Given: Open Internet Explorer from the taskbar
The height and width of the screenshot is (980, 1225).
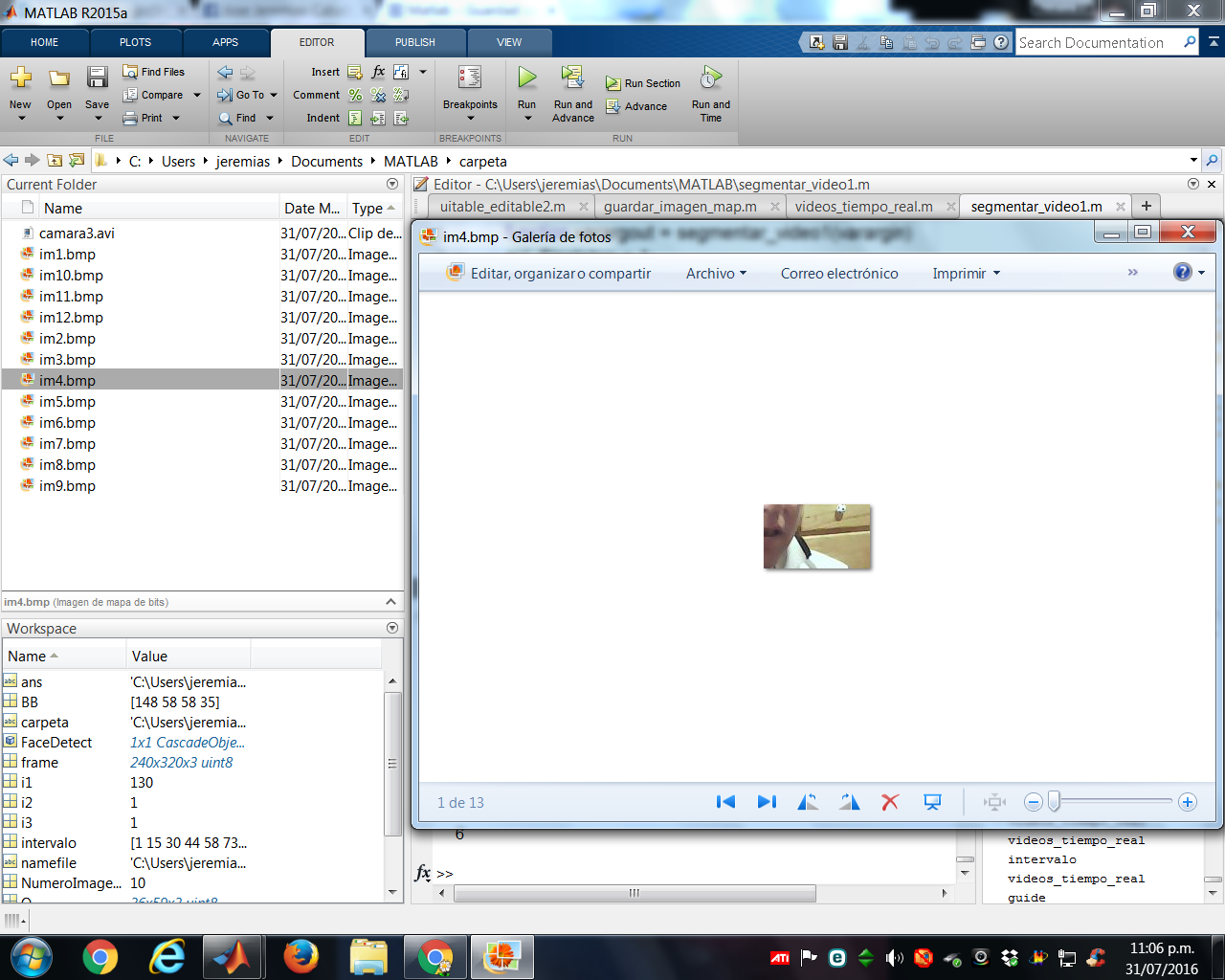Looking at the screenshot, I should pyautogui.click(x=167, y=956).
